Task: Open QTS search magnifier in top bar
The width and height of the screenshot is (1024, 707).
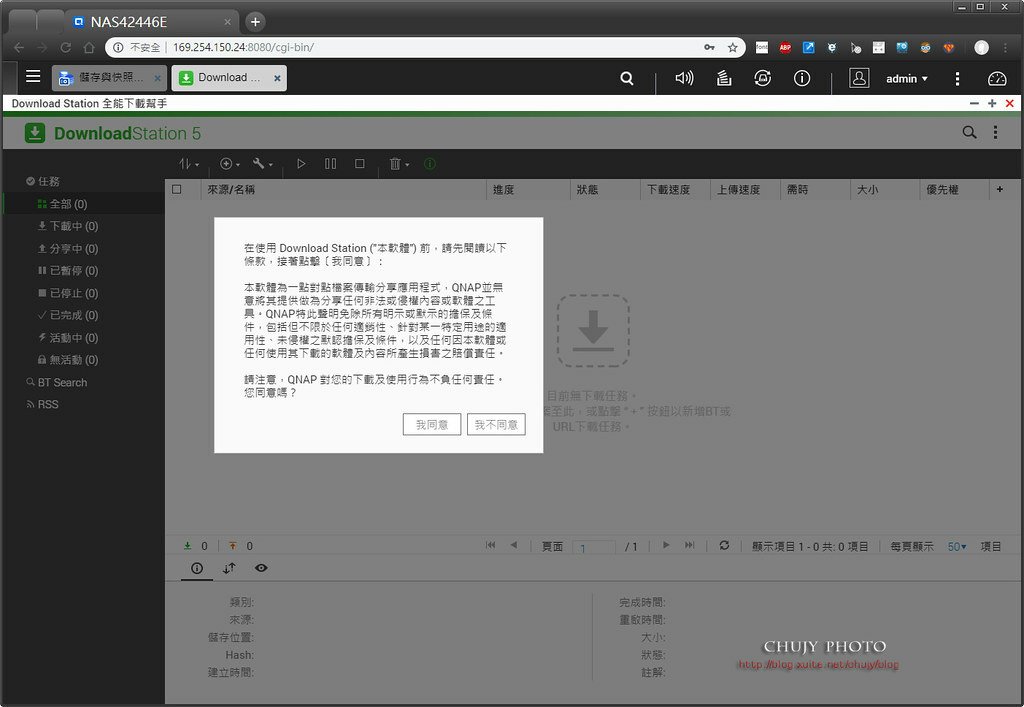Action: (626, 78)
